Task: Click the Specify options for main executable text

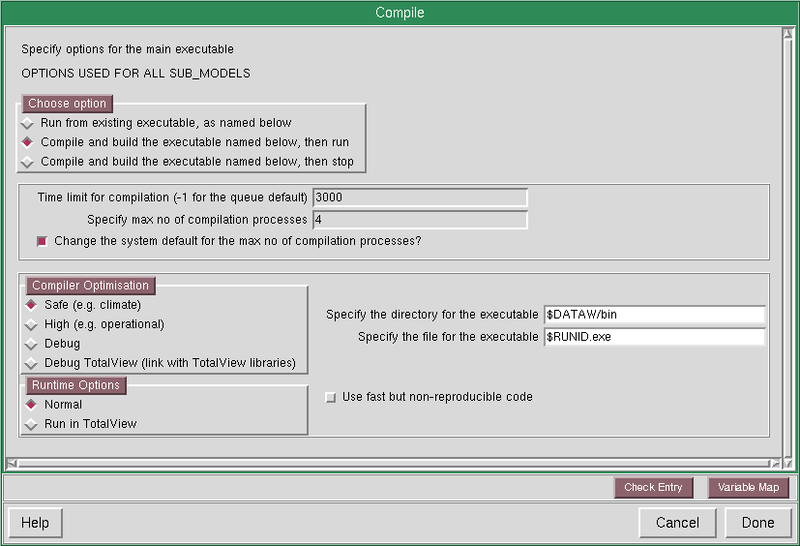Action: (x=128, y=49)
